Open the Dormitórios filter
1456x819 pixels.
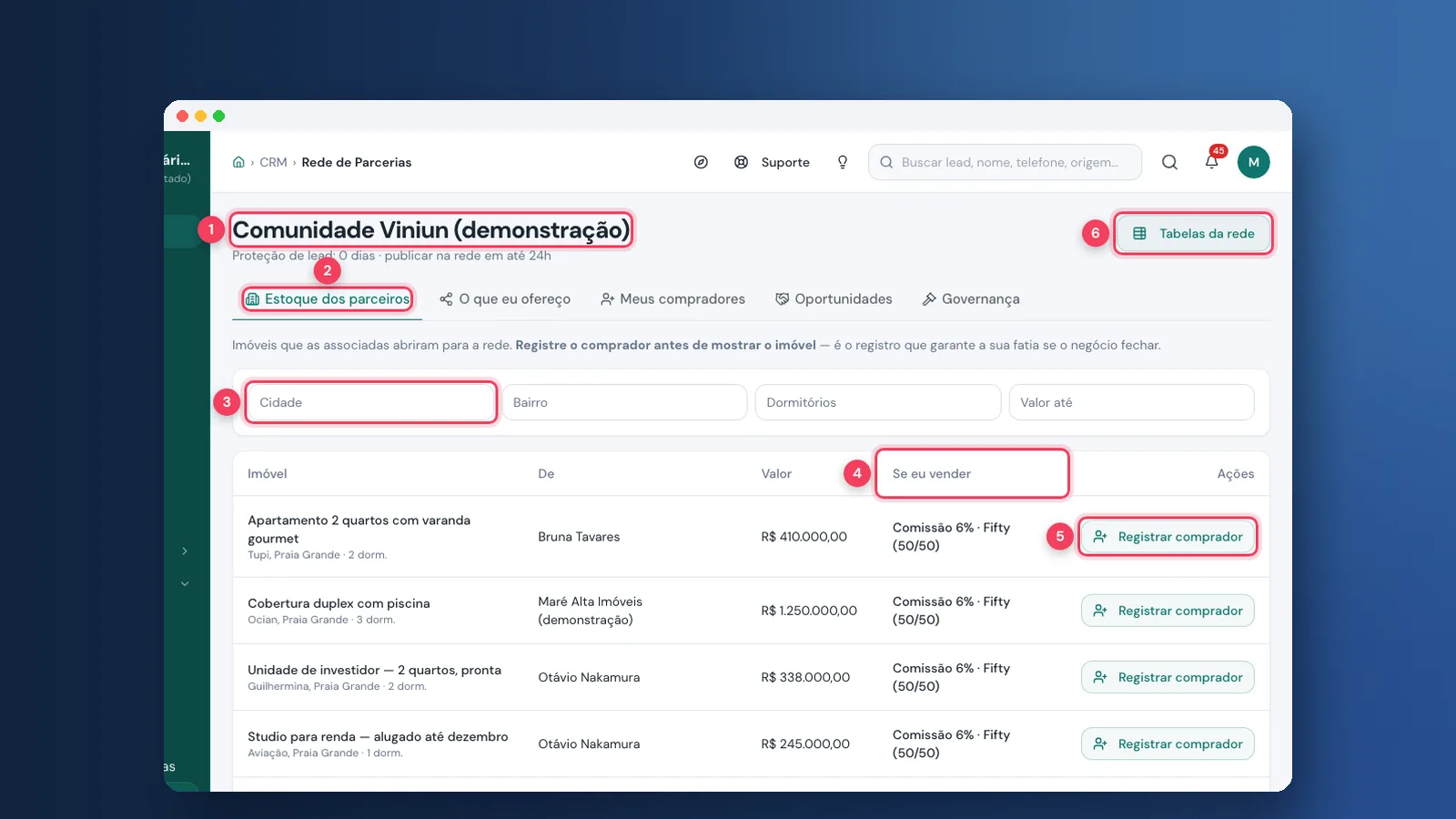pos(878,402)
